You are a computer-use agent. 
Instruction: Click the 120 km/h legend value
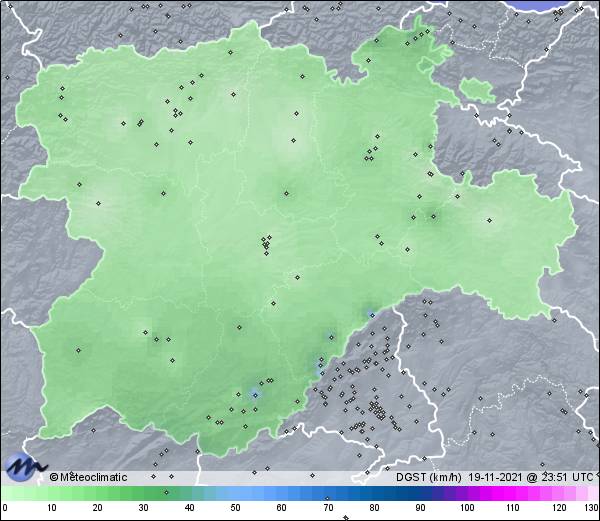pos(558,509)
